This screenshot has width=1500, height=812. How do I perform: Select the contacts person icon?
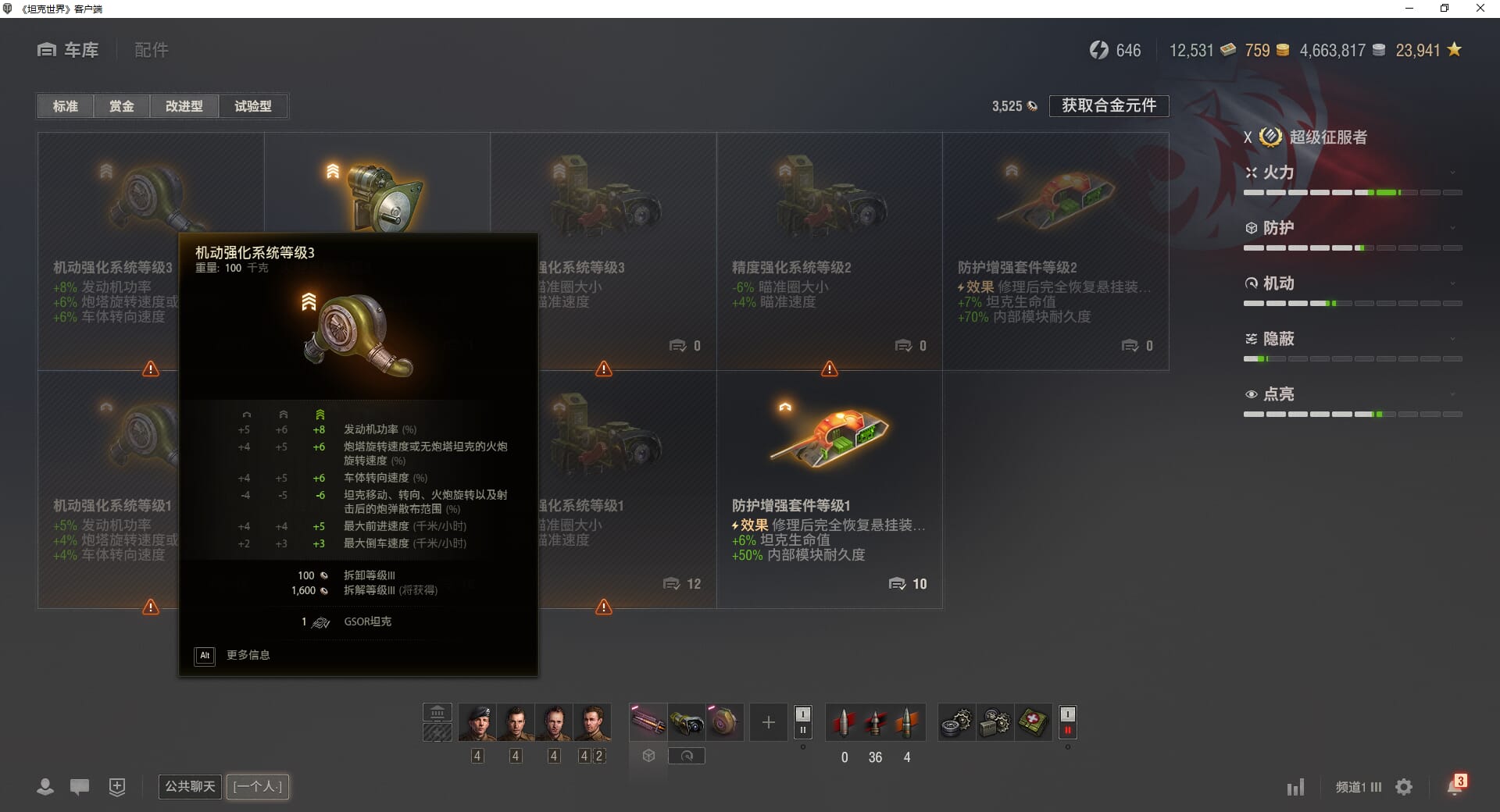[45, 787]
